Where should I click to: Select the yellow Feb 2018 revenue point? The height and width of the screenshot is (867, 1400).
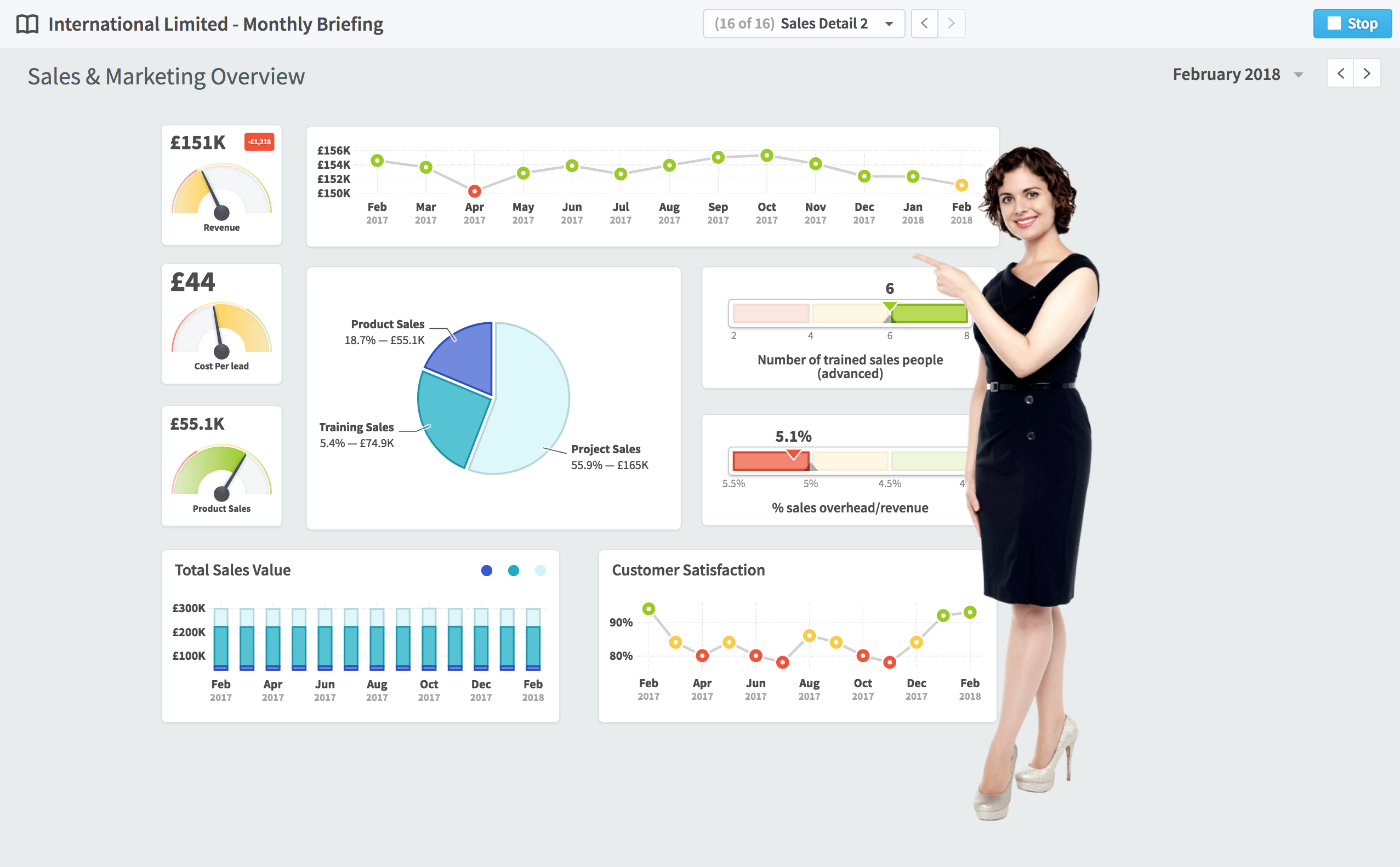point(961,185)
